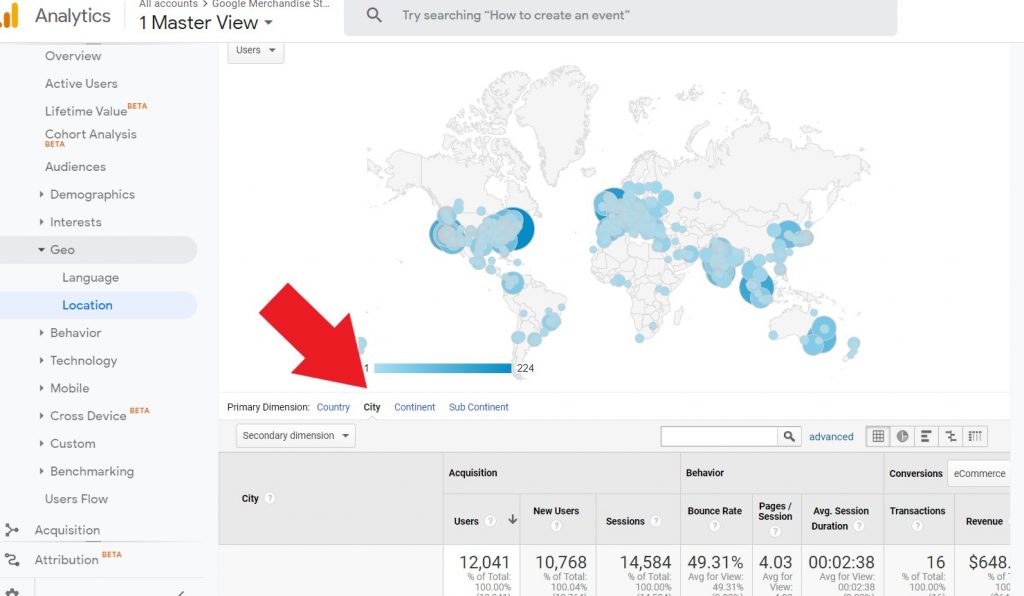The image size is (1024, 596).
Task: Open the 1 Master View account selector
Action: pyautogui.click(x=205, y=23)
